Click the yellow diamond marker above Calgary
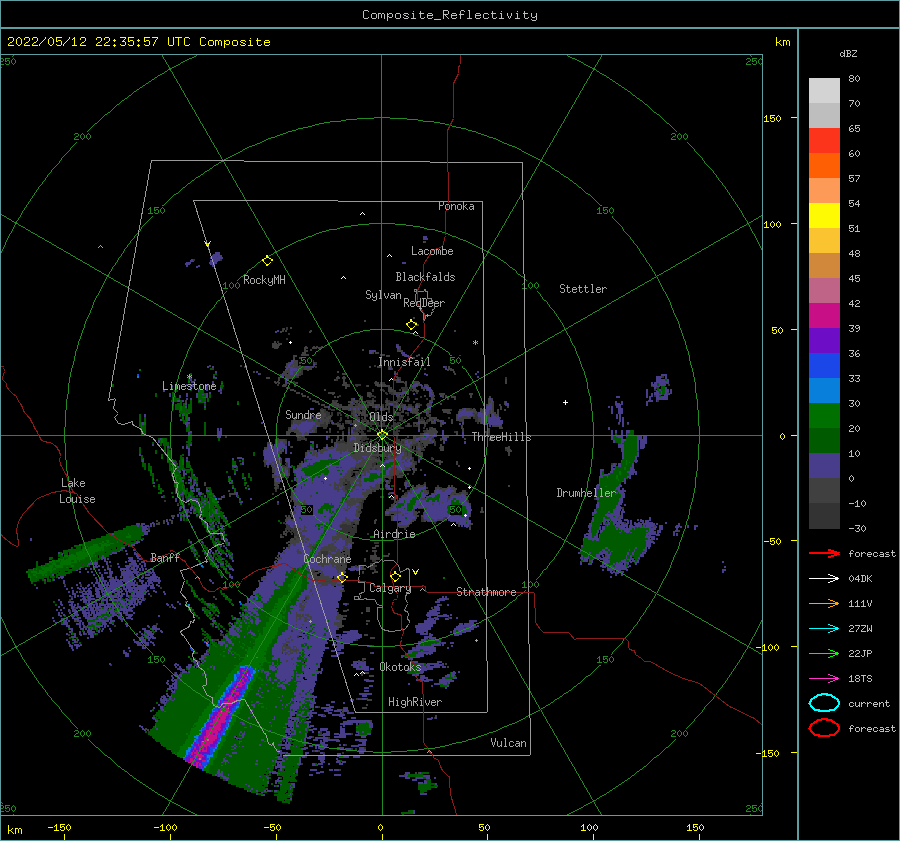Screen dimensions: 900x841 [395, 576]
